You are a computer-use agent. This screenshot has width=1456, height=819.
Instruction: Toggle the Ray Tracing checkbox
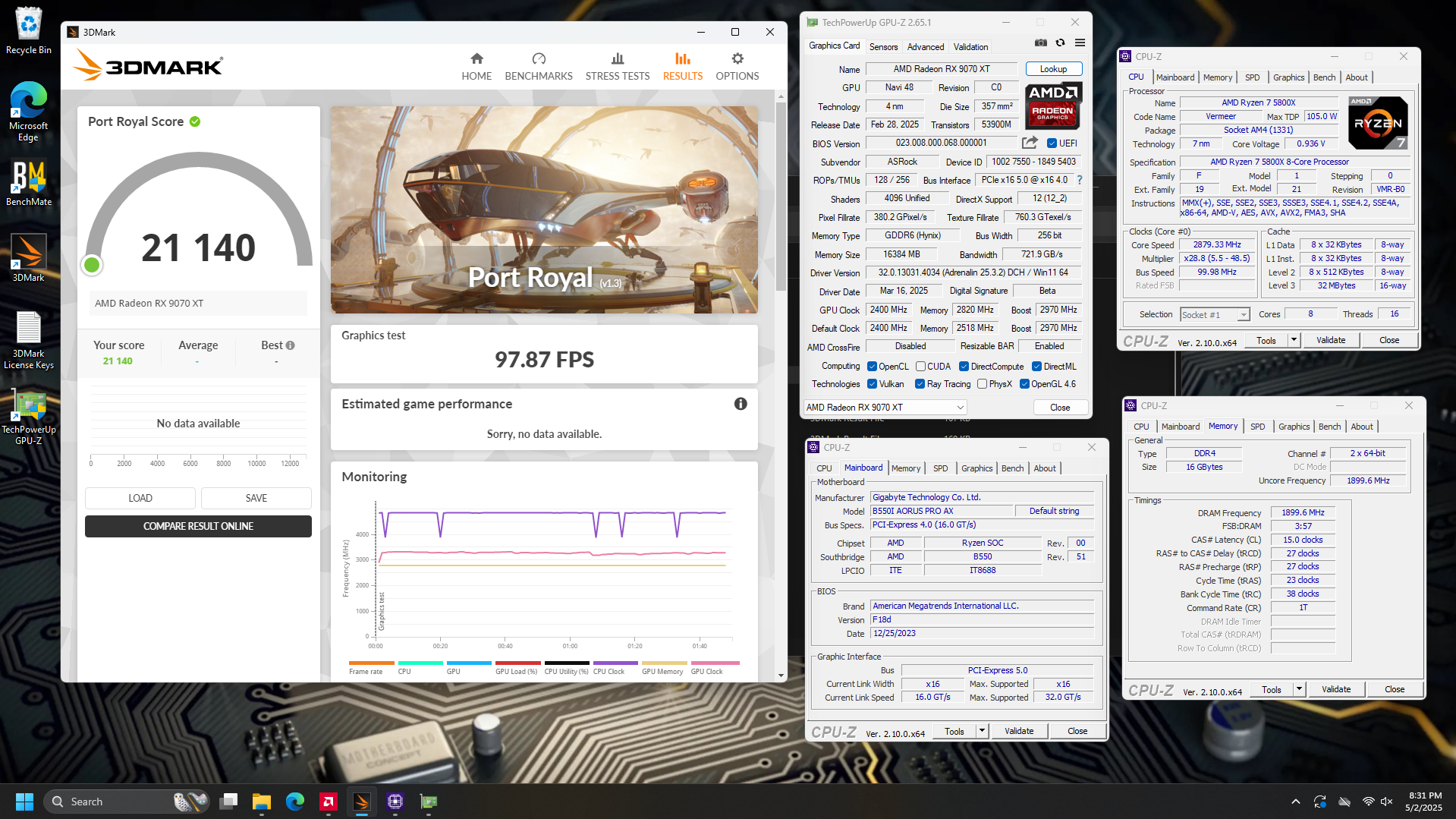coord(920,384)
